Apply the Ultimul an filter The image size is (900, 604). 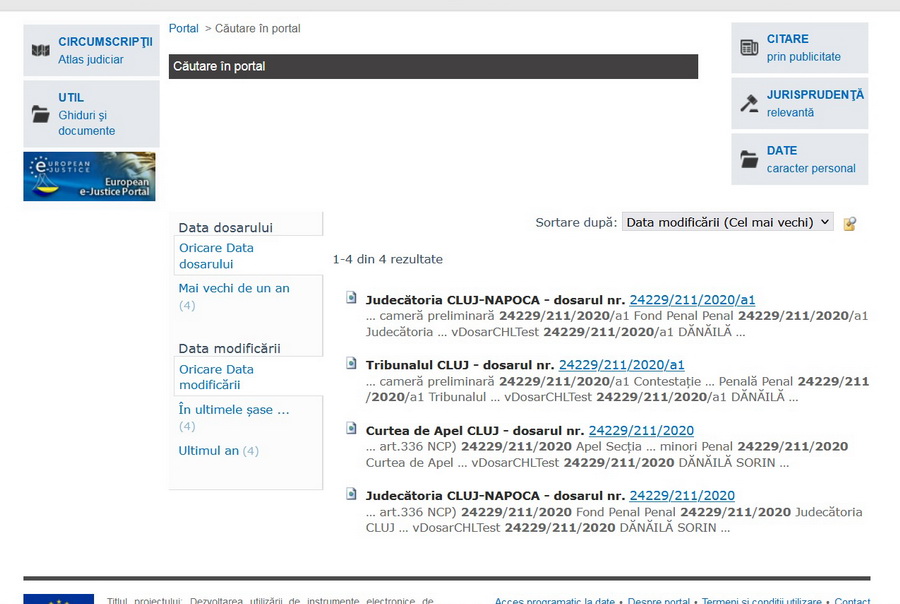click(x=208, y=451)
